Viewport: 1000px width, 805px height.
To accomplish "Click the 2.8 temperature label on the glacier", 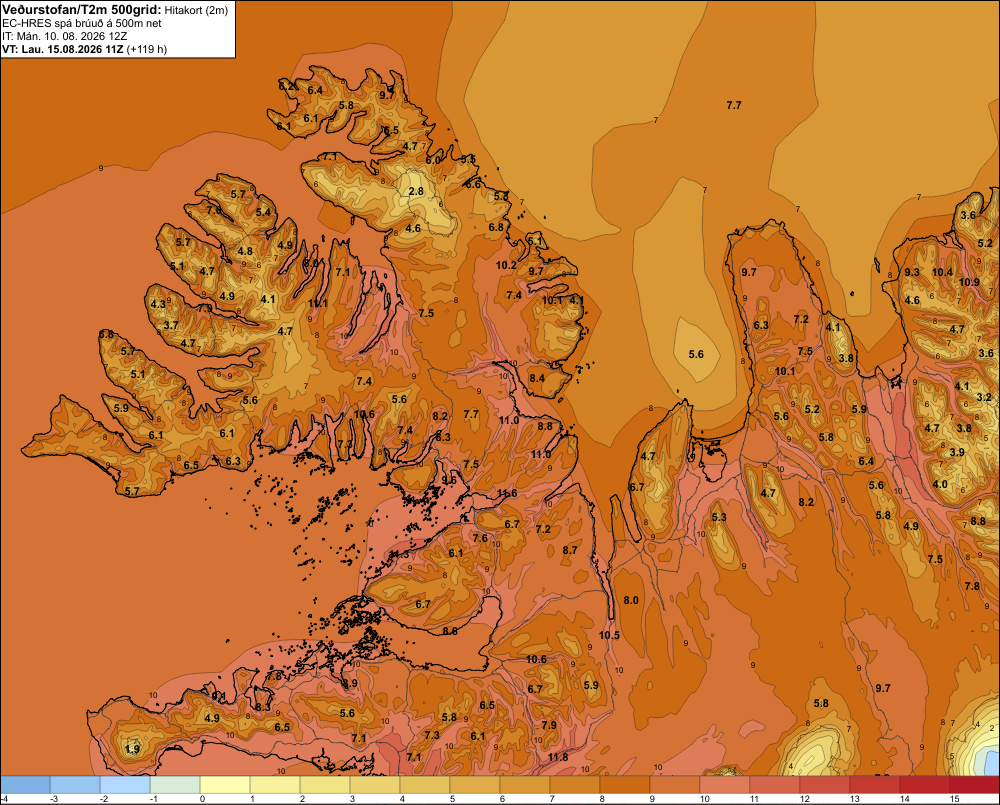I will [x=416, y=191].
